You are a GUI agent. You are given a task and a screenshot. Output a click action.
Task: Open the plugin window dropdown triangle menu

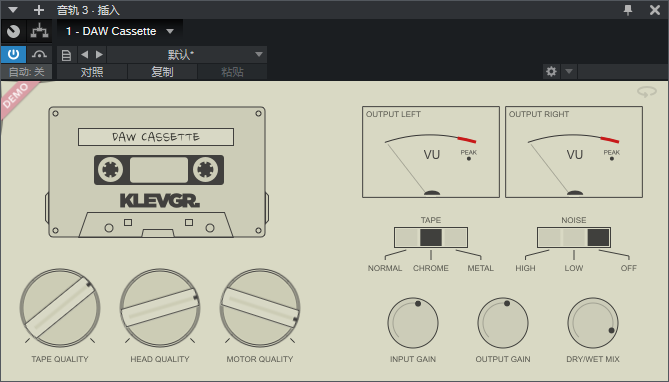click(13, 9)
